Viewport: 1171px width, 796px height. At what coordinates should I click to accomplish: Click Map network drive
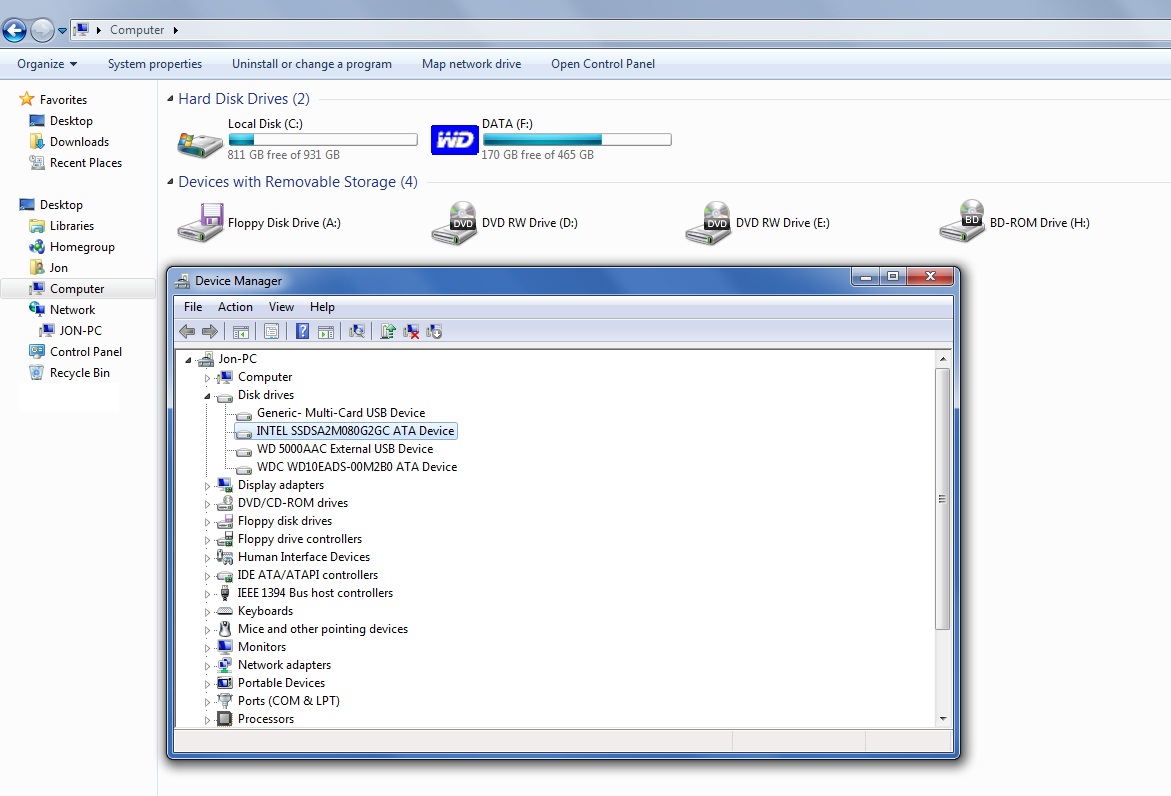pos(471,64)
